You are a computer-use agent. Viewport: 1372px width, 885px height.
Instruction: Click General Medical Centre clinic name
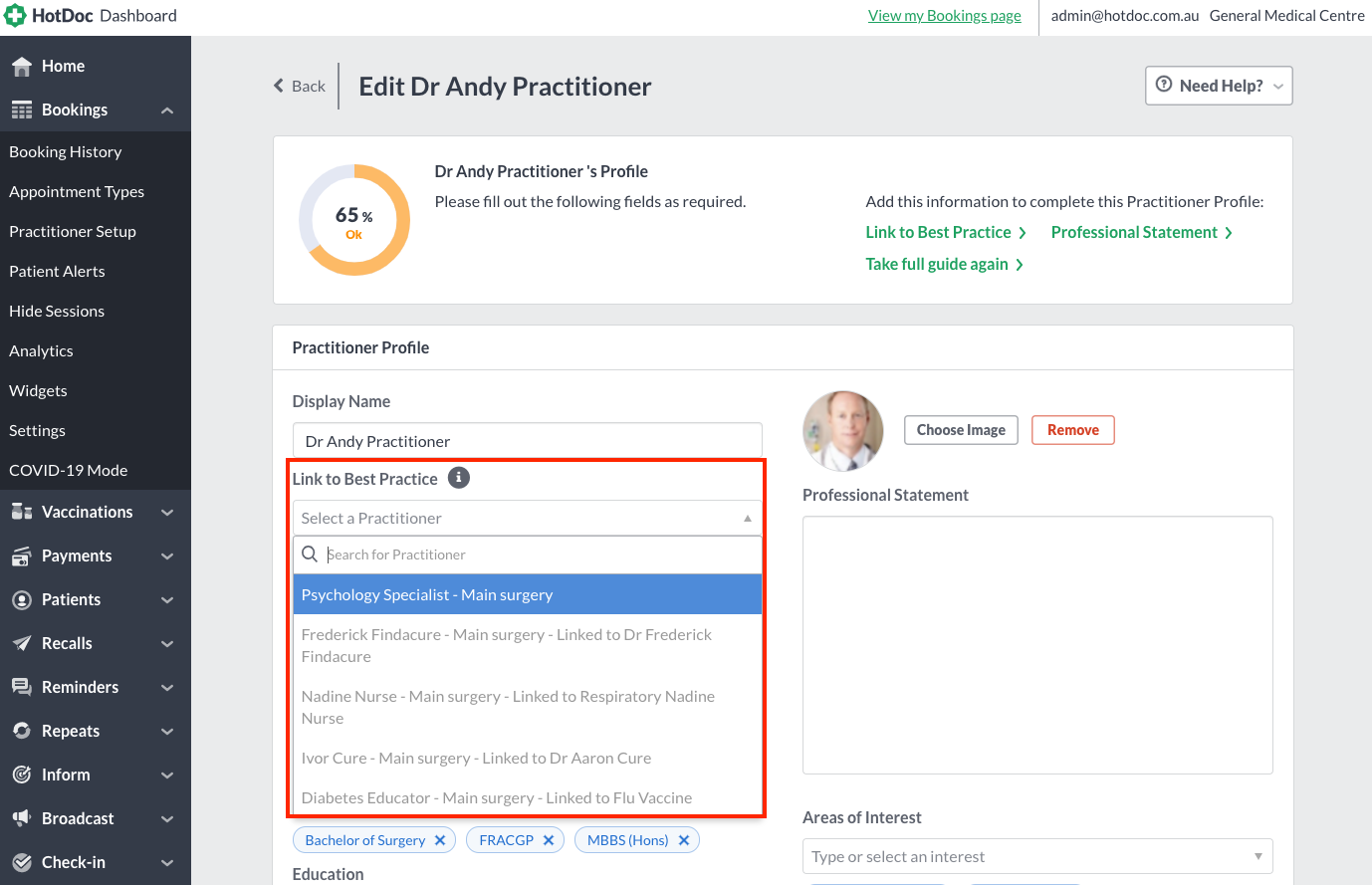1287,15
